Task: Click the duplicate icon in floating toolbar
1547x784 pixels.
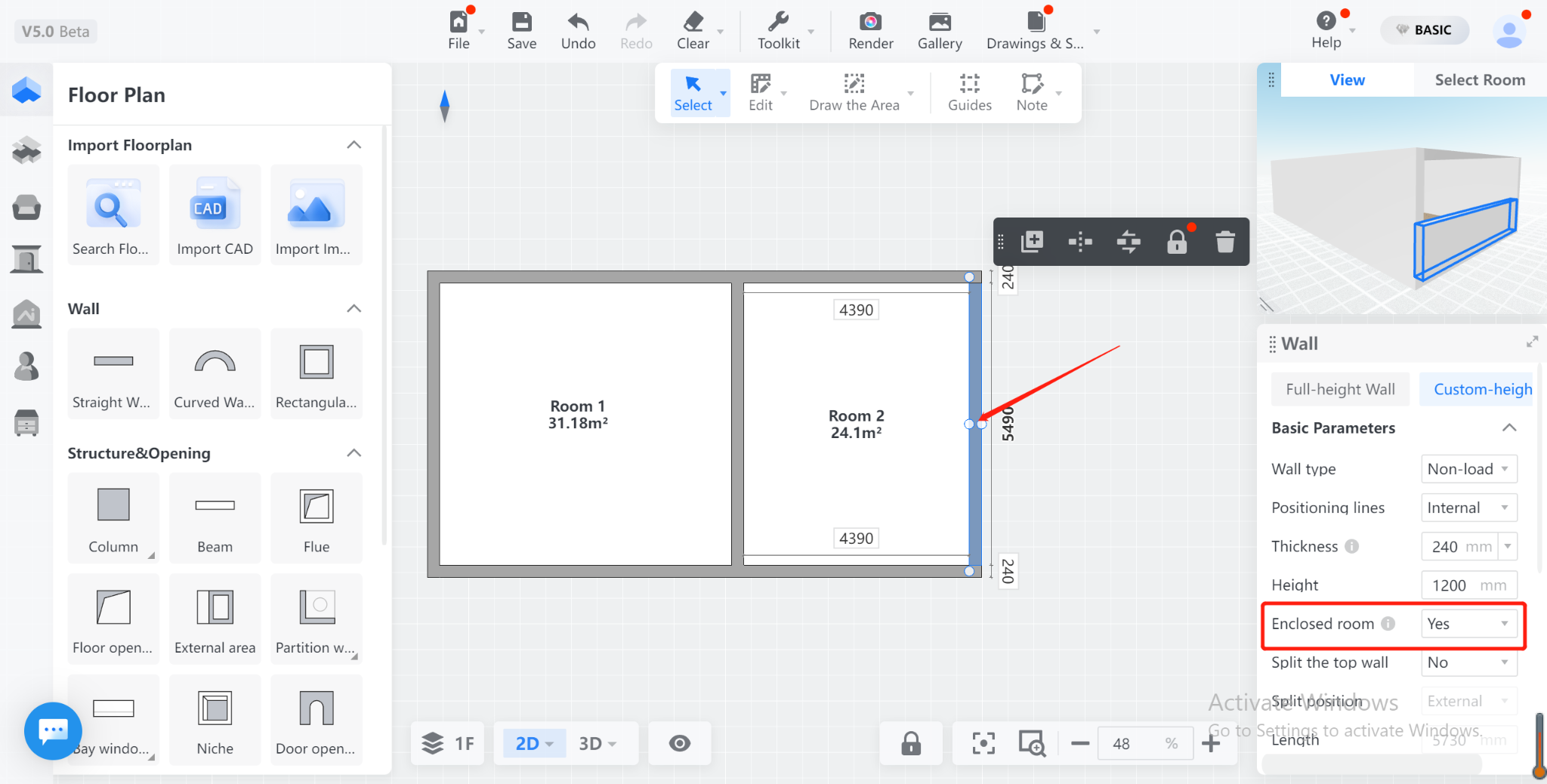Action: (1032, 242)
